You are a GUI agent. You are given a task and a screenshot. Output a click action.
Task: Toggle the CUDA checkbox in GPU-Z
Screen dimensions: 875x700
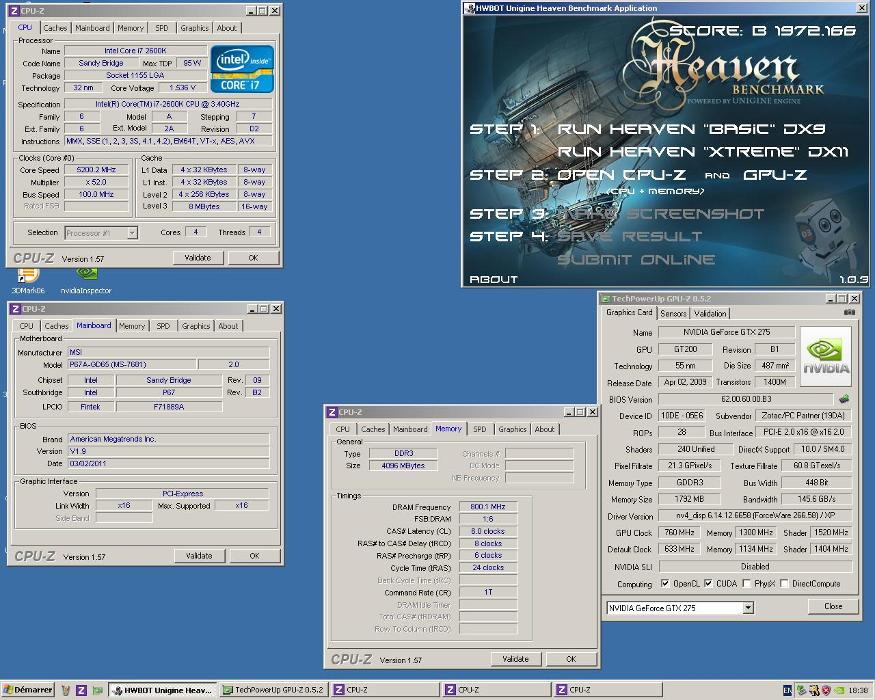click(708, 583)
